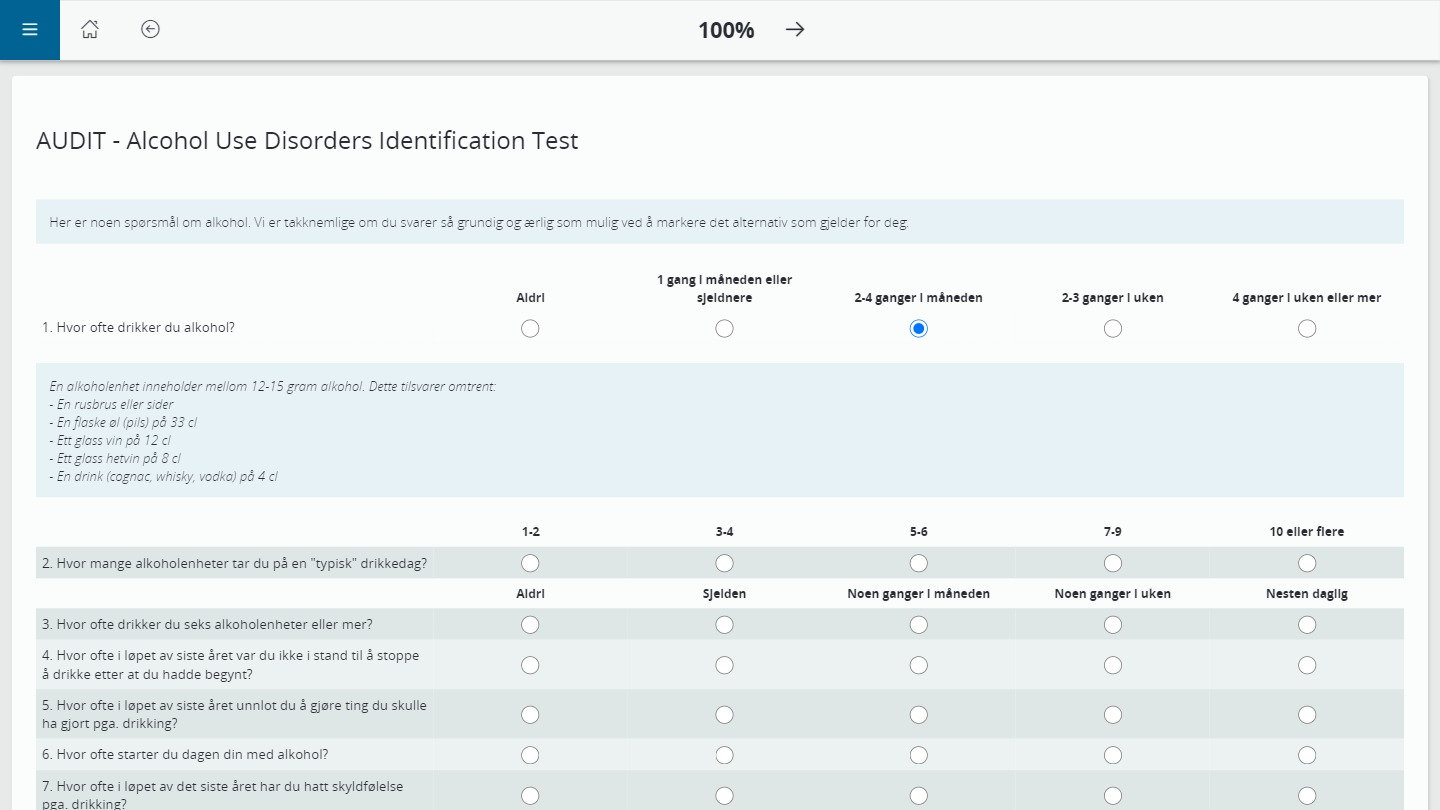
Task: Select '1-2' units for question 2
Action: 530,563
